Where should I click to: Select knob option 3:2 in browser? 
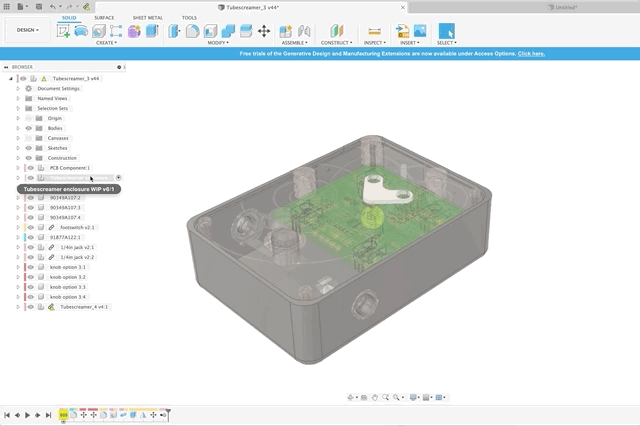tap(68, 277)
